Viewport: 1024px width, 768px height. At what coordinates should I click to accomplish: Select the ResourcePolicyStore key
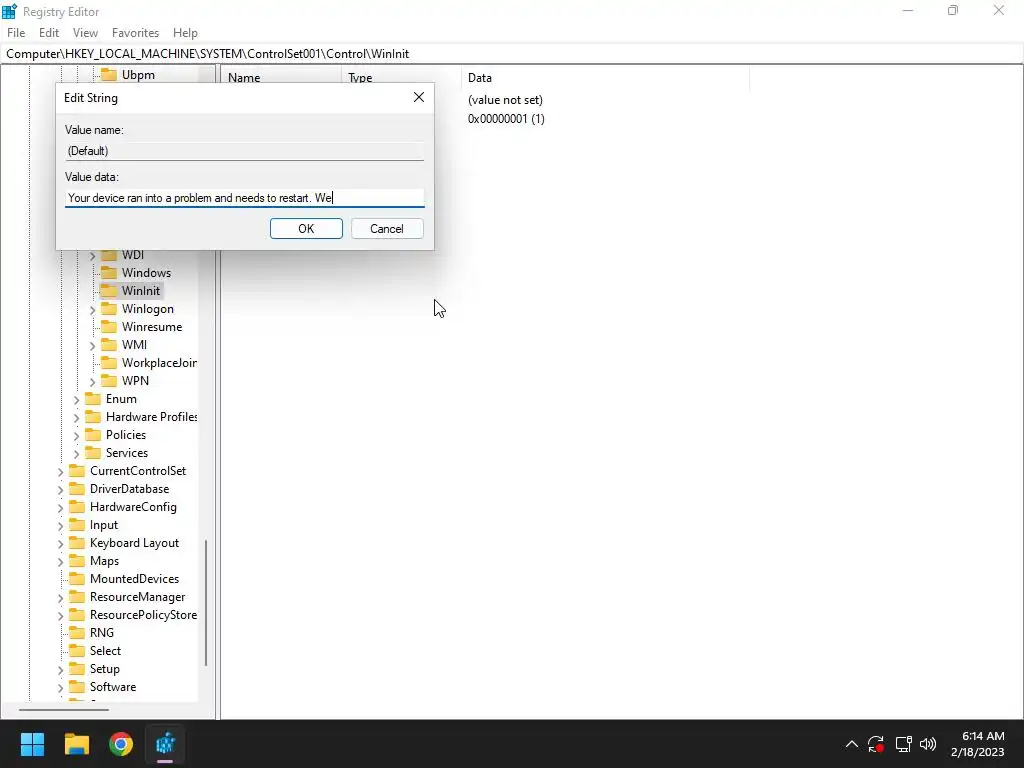[143, 615]
